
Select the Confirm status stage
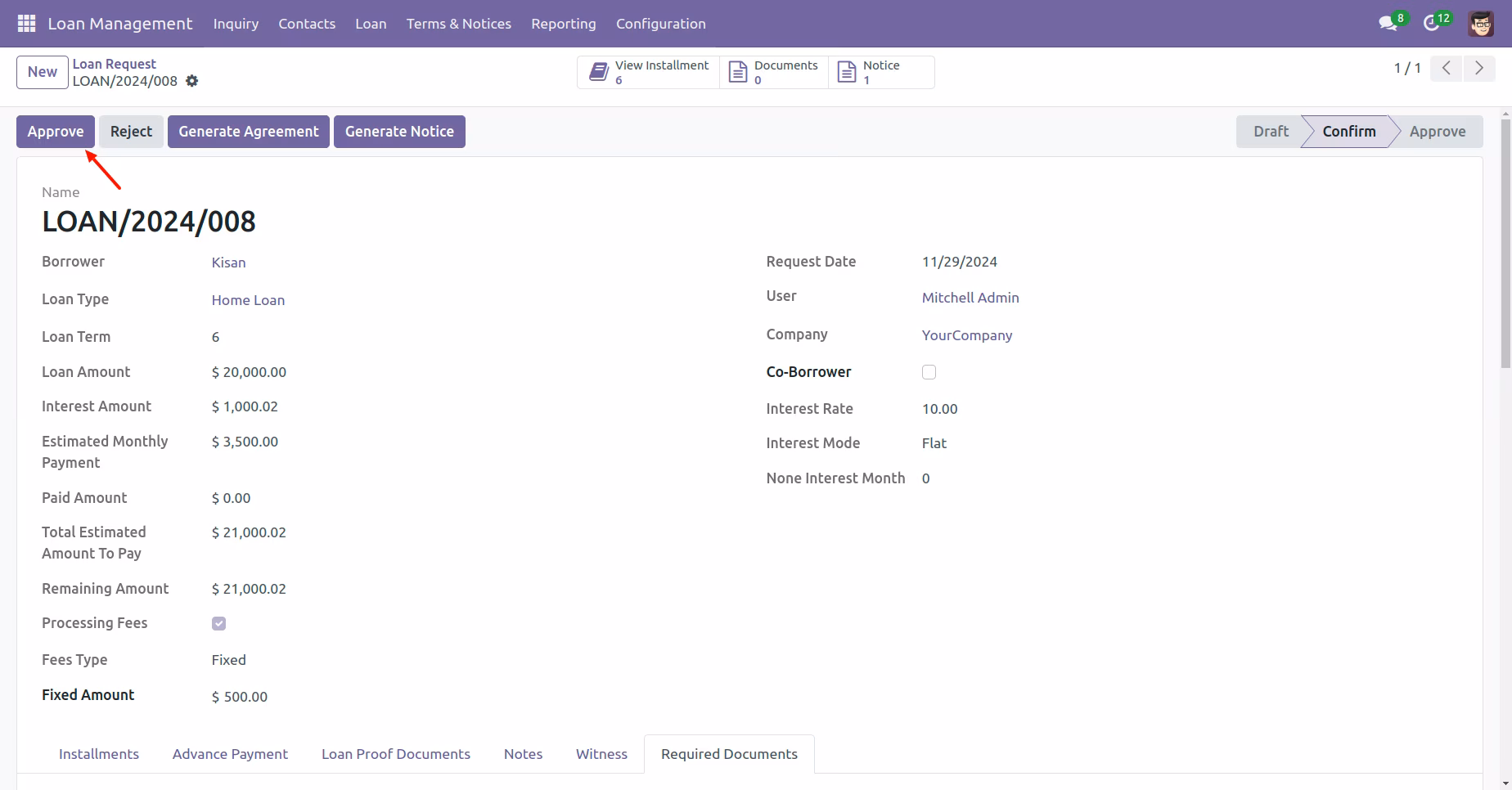[x=1349, y=132]
